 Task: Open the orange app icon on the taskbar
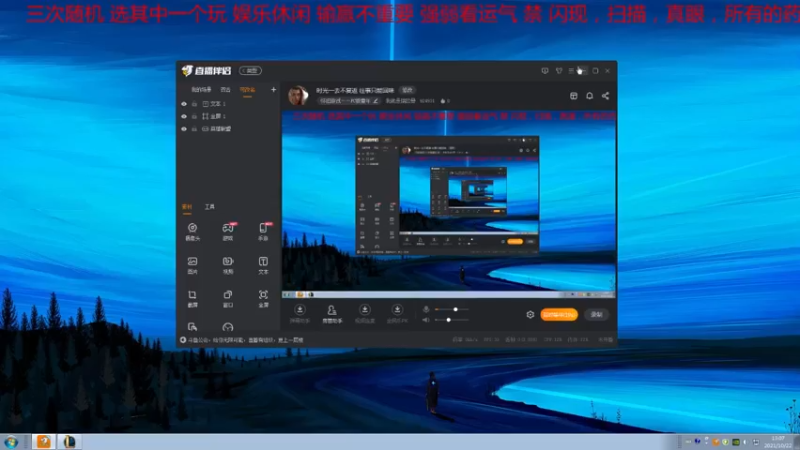tap(44, 442)
